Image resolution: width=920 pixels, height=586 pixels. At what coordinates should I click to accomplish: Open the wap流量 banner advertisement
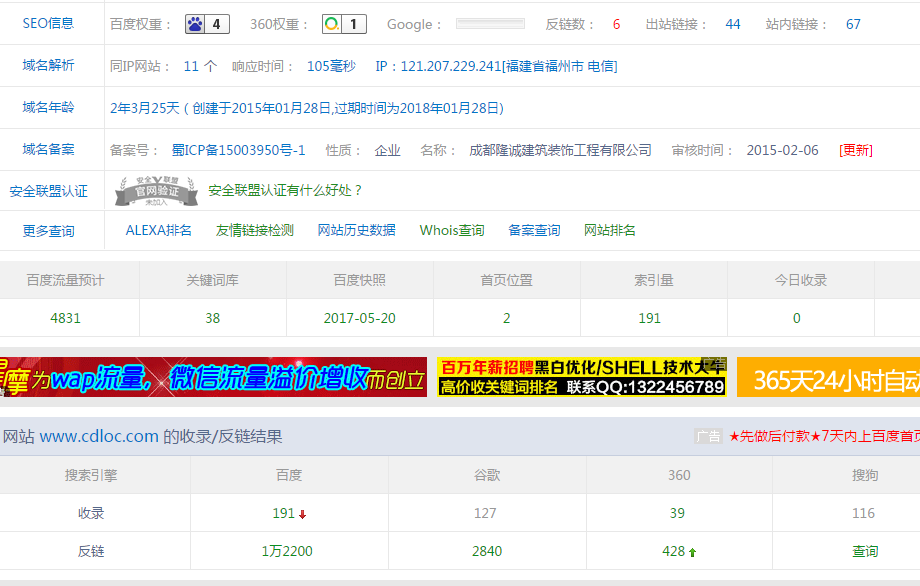pyautogui.click(x=213, y=377)
